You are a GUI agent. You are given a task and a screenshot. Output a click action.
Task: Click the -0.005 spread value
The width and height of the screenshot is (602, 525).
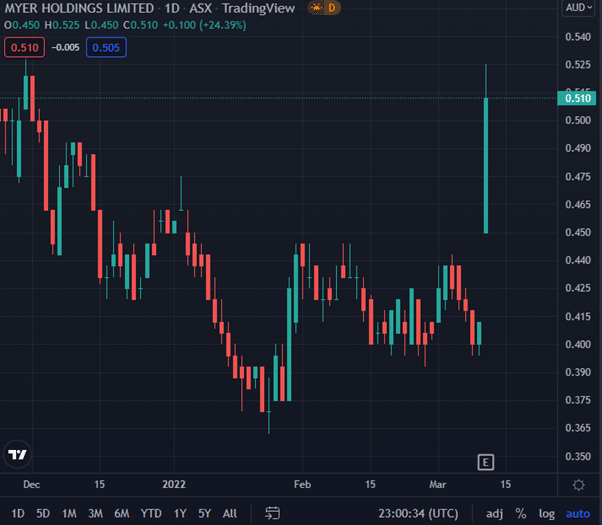coord(66,48)
